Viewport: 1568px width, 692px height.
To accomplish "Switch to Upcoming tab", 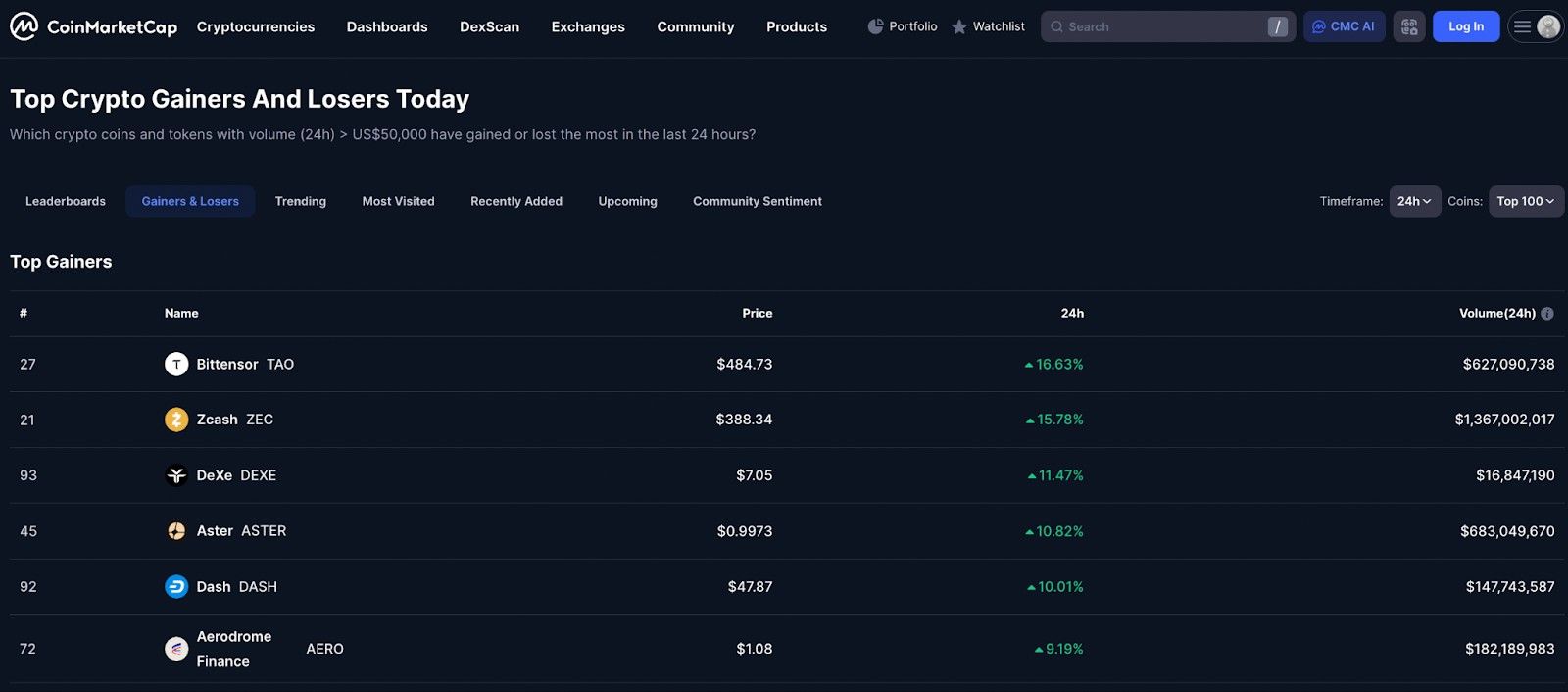I will tap(628, 201).
